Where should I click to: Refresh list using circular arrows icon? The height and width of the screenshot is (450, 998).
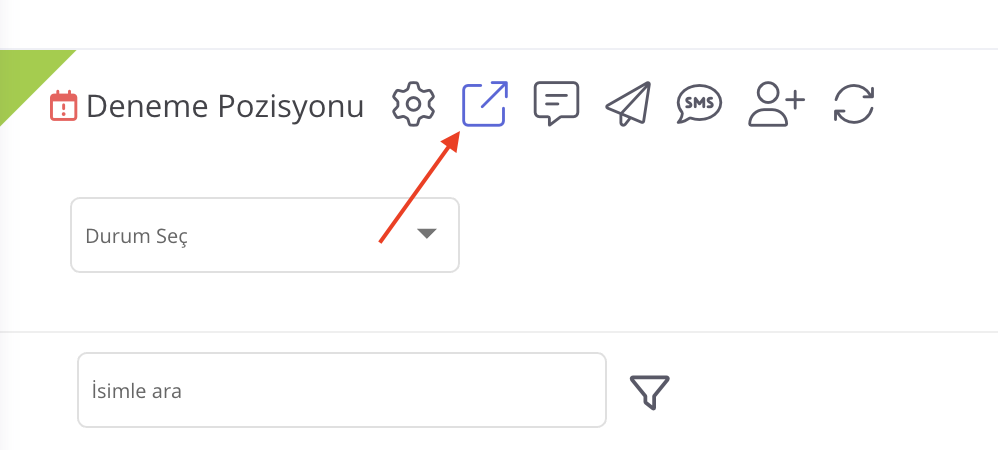854,104
